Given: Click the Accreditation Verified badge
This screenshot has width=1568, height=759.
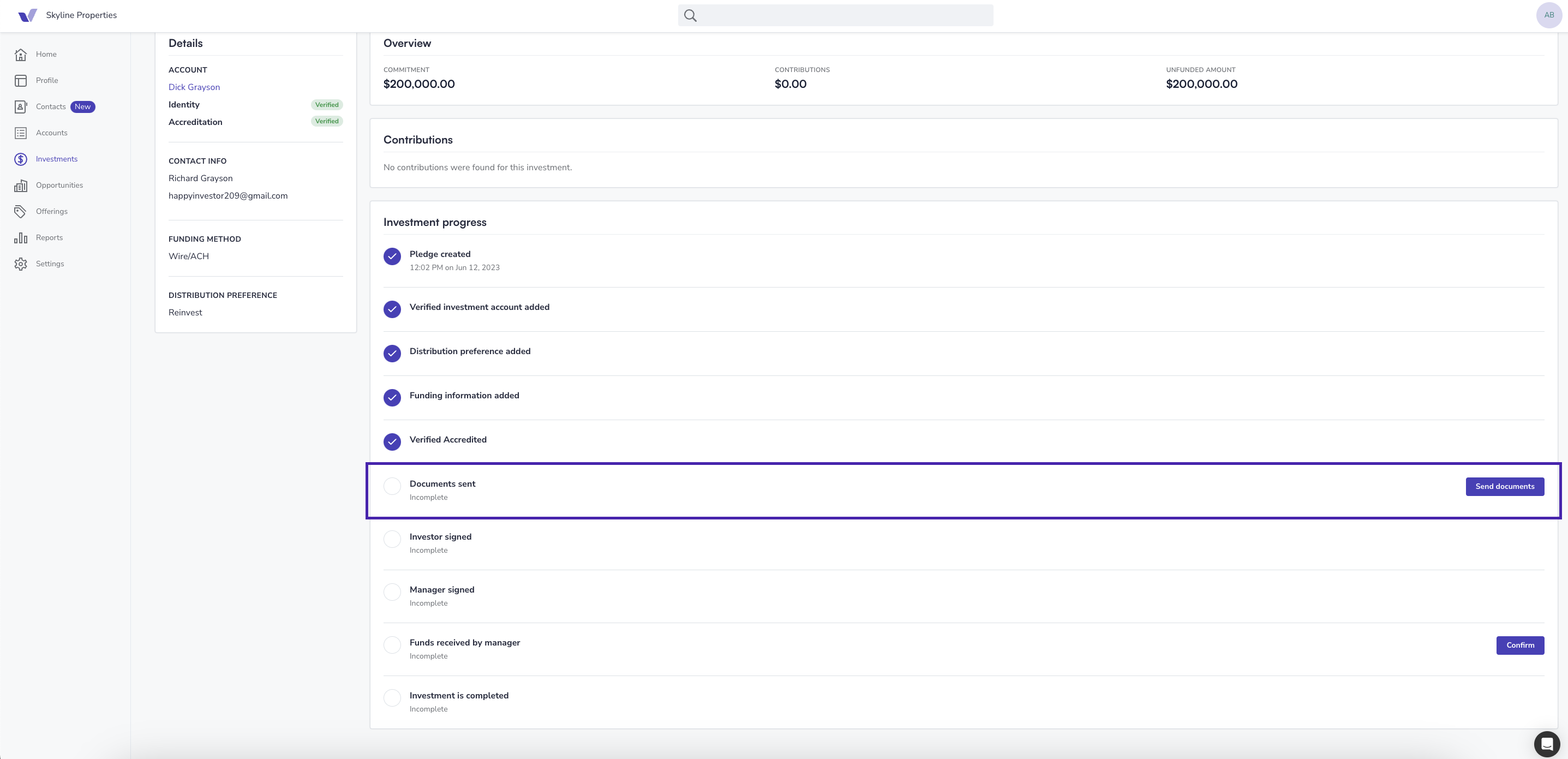Looking at the screenshot, I should pos(327,121).
